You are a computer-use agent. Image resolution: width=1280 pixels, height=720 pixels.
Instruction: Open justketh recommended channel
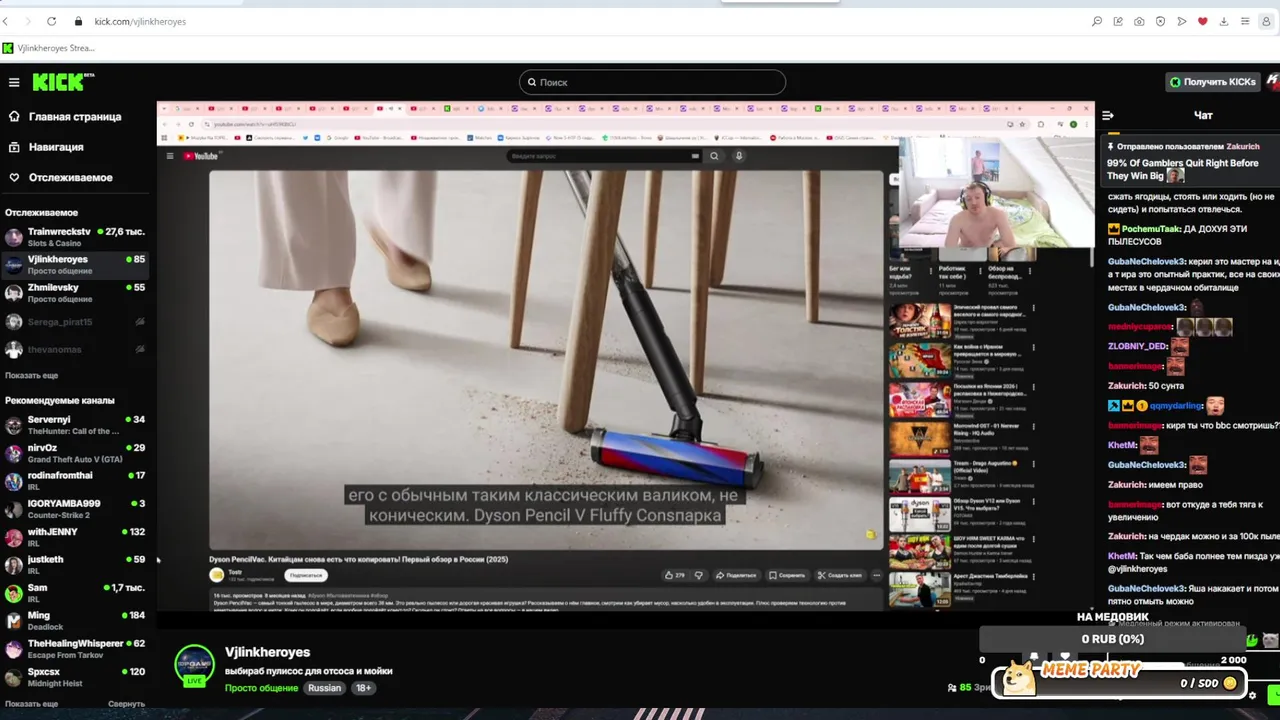pos(76,565)
